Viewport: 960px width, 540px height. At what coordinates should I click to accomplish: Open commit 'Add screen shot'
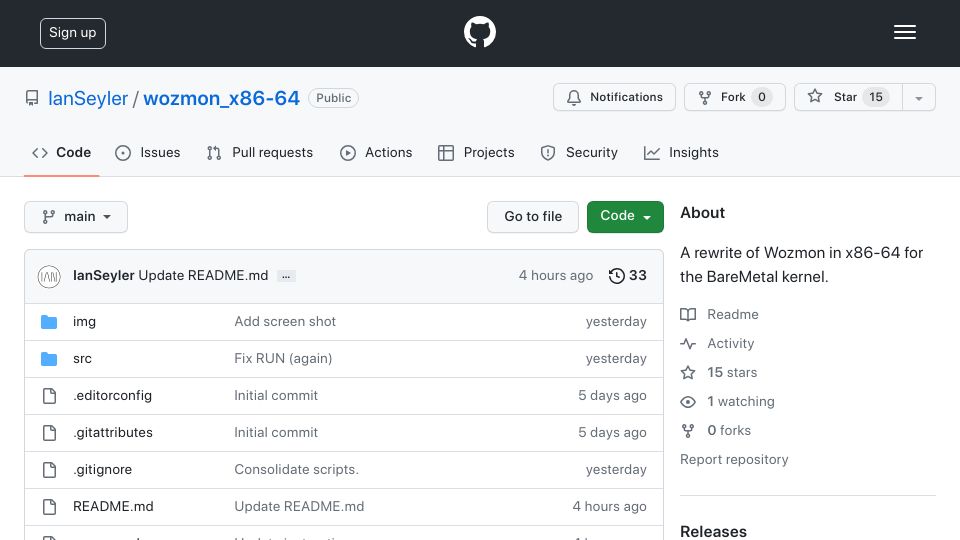click(x=285, y=321)
